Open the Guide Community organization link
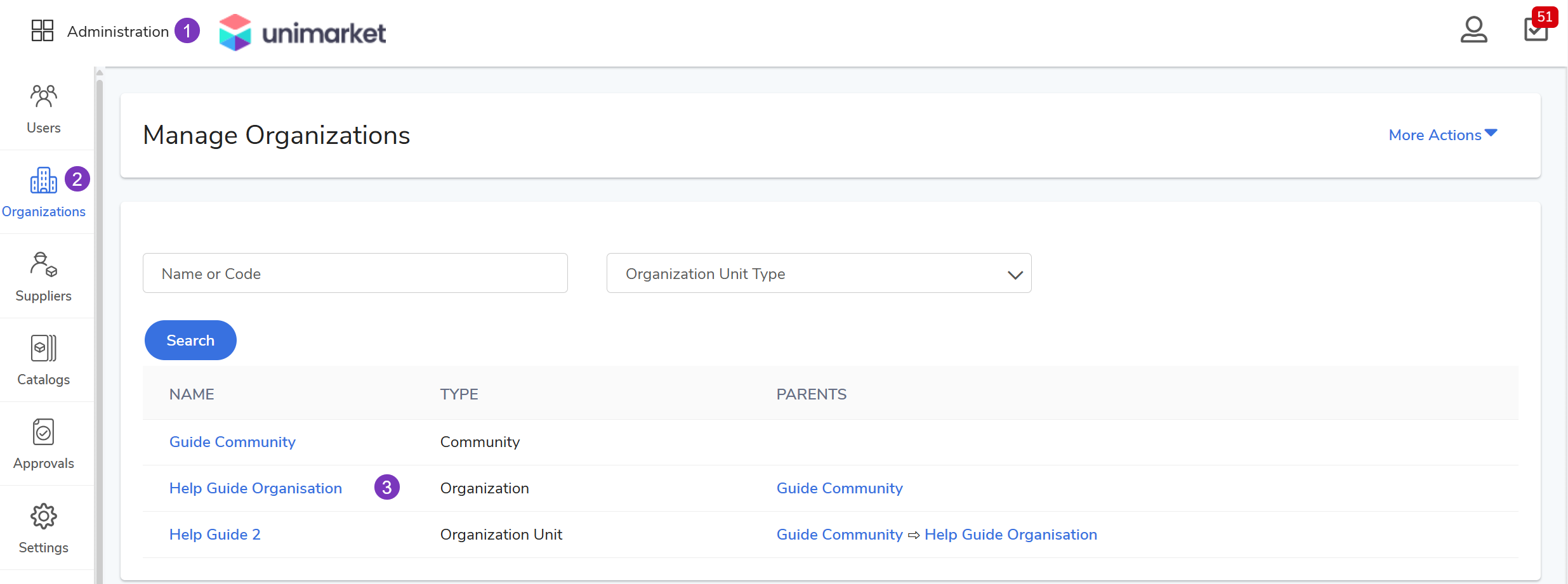This screenshot has width=1568, height=584. [x=232, y=442]
